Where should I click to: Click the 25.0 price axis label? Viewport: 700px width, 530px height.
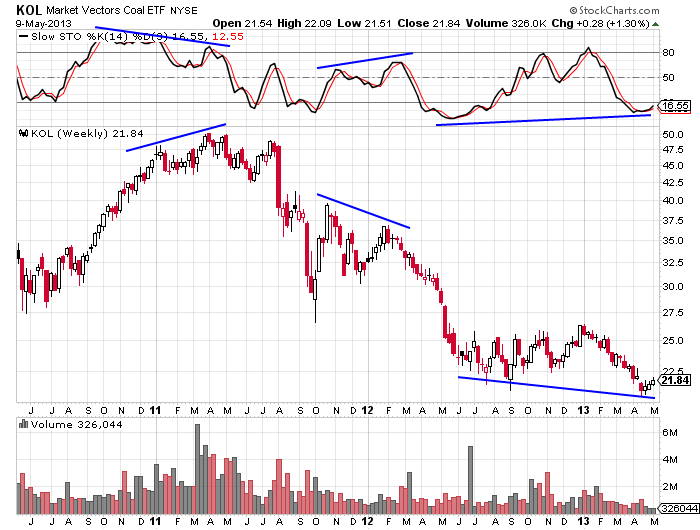click(673, 341)
